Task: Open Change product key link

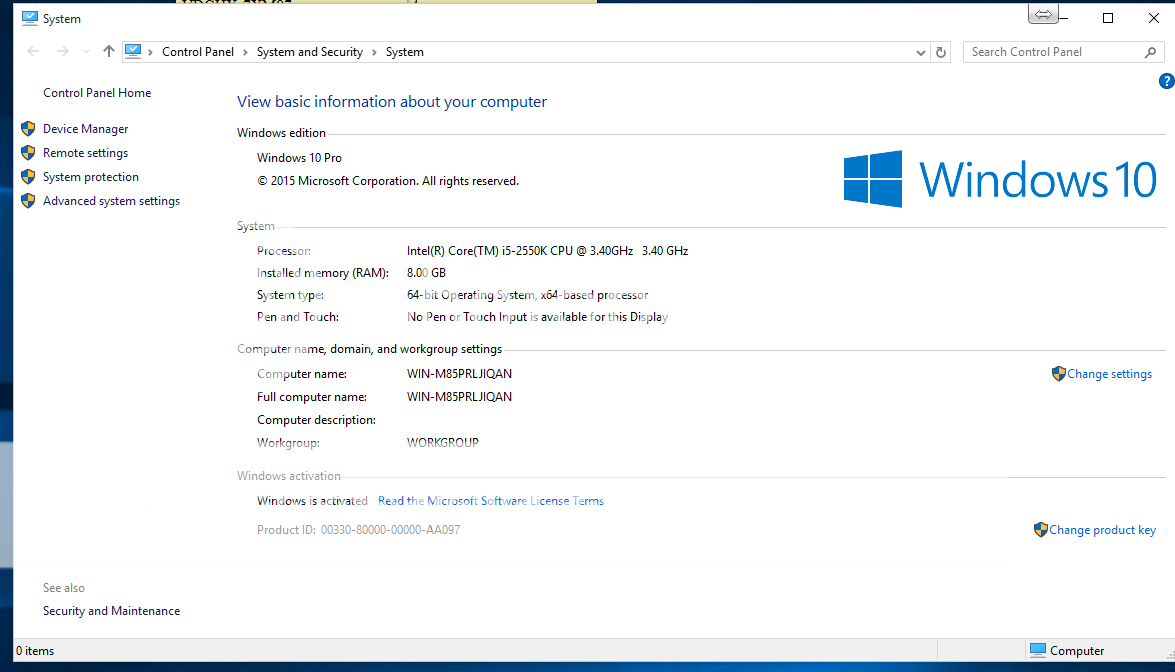Action: pyautogui.click(x=1102, y=530)
